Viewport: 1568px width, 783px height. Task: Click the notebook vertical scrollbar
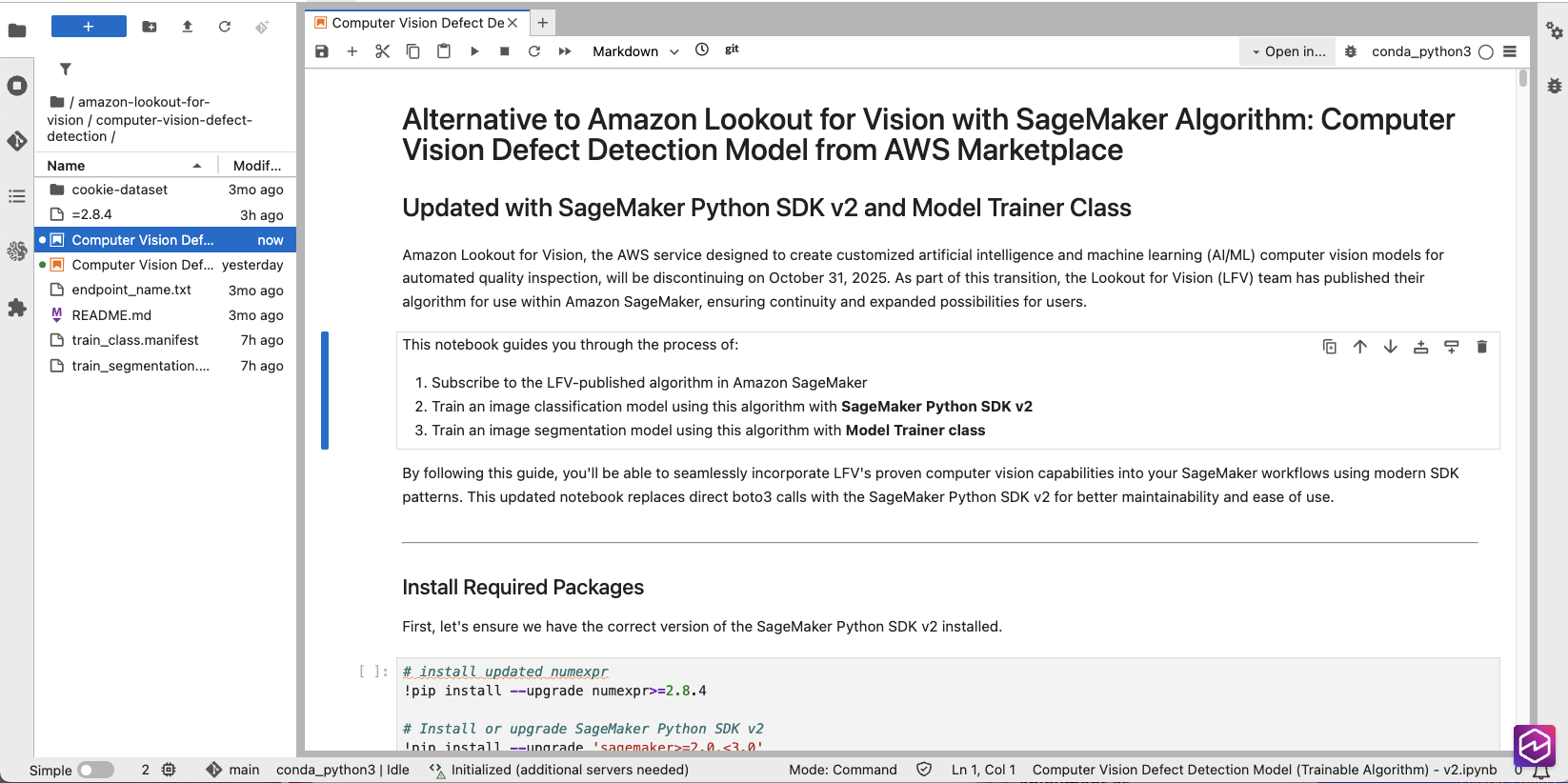(x=1522, y=381)
